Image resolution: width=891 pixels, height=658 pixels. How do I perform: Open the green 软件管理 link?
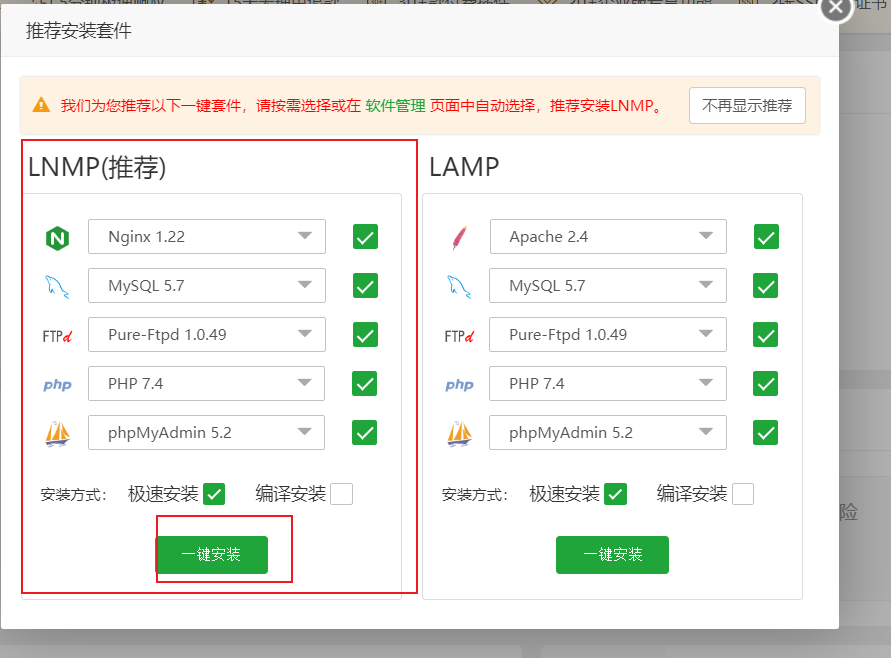click(x=395, y=106)
